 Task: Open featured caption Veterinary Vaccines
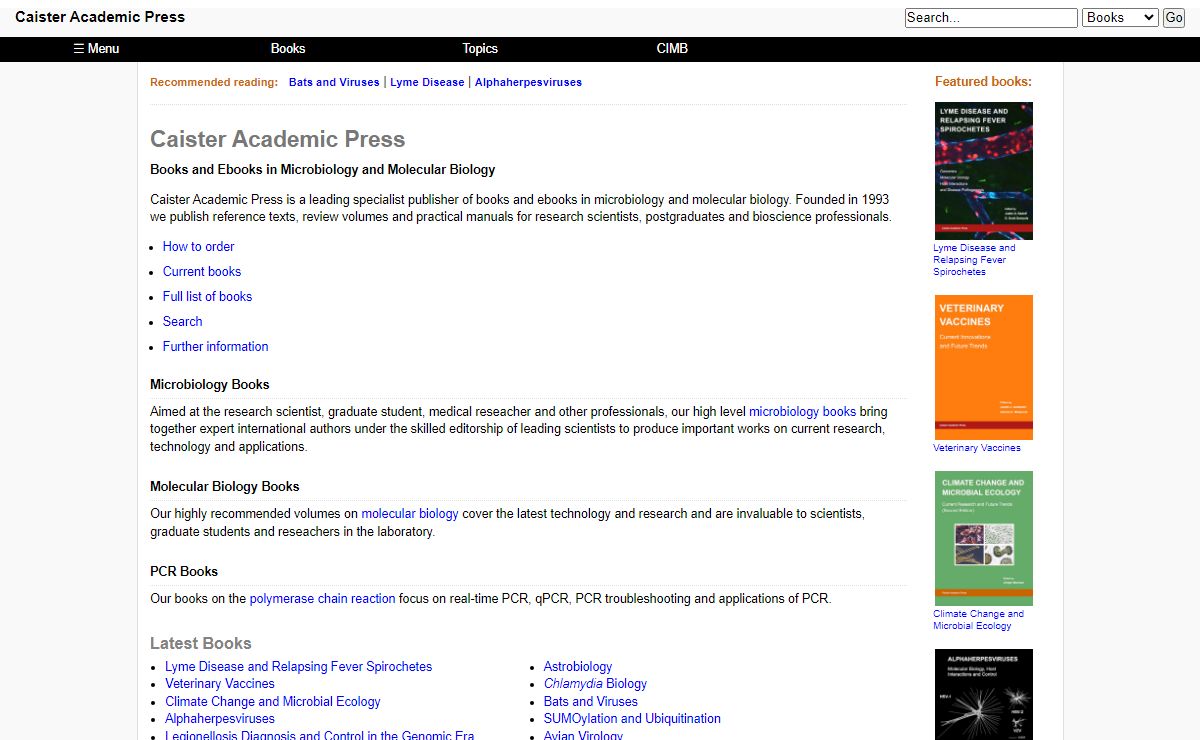(x=977, y=448)
